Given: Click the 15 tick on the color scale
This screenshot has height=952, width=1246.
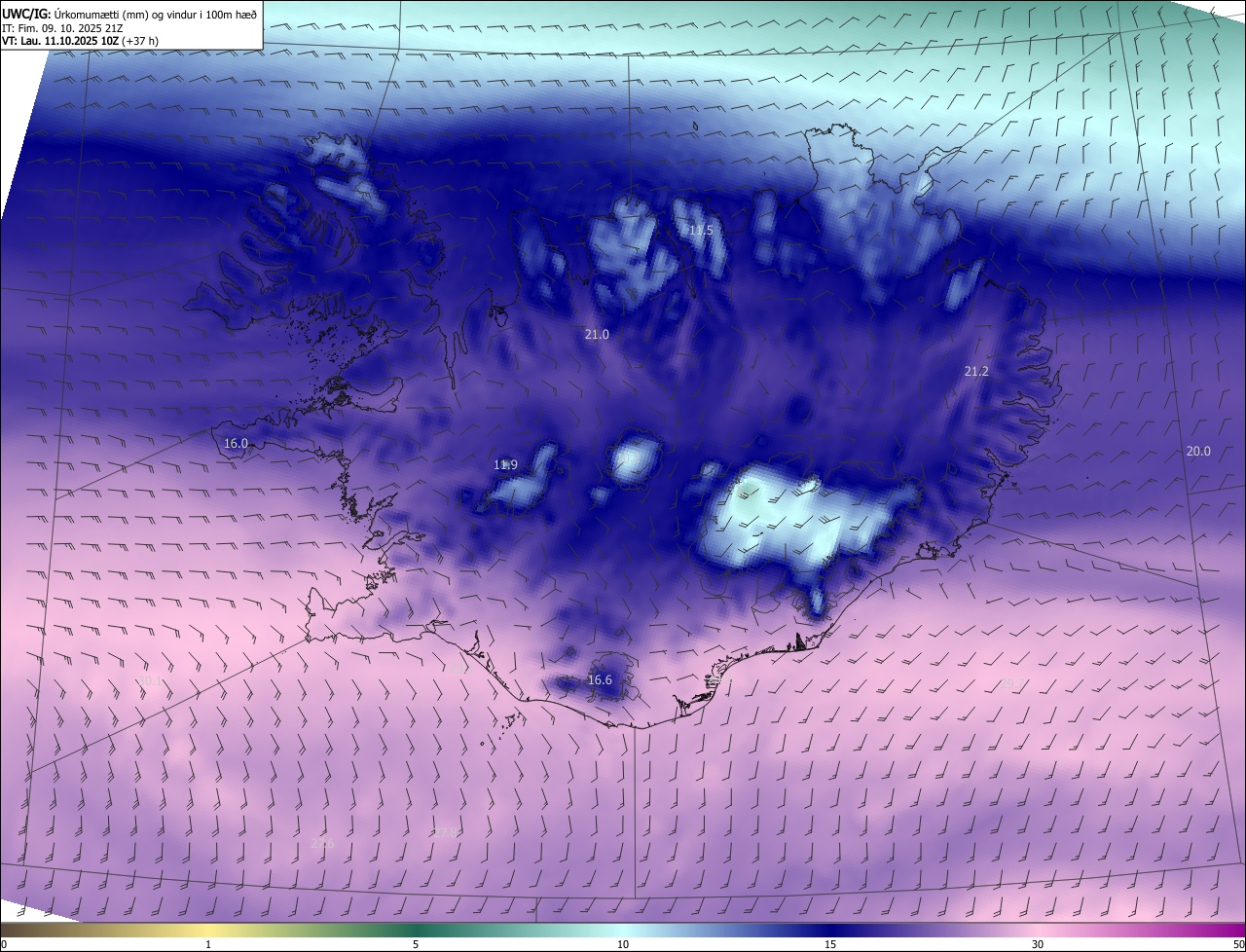Looking at the screenshot, I should (x=830, y=944).
